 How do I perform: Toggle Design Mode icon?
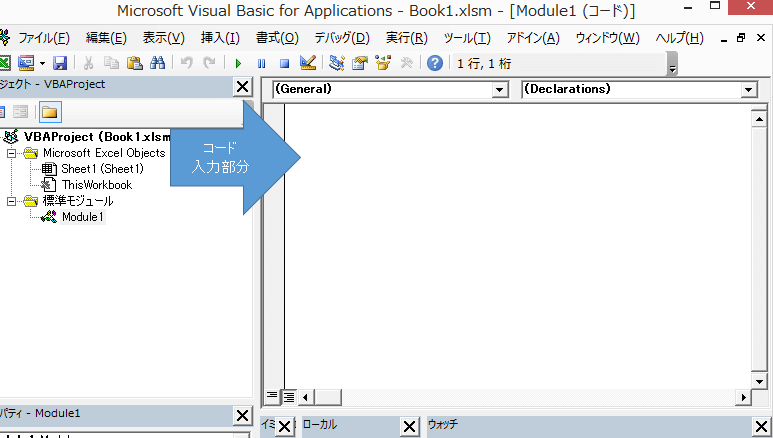pyautogui.click(x=308, y=63)
